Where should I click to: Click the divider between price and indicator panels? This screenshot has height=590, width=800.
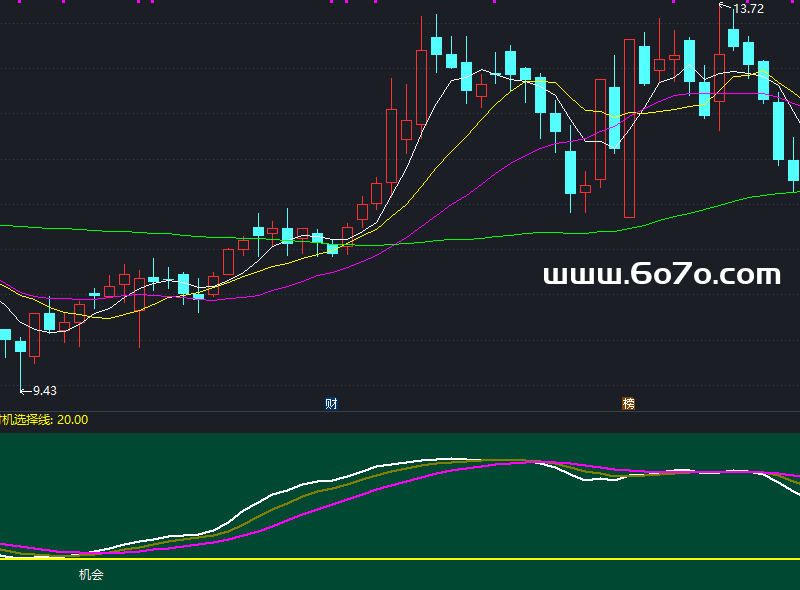tap(400, 411)
